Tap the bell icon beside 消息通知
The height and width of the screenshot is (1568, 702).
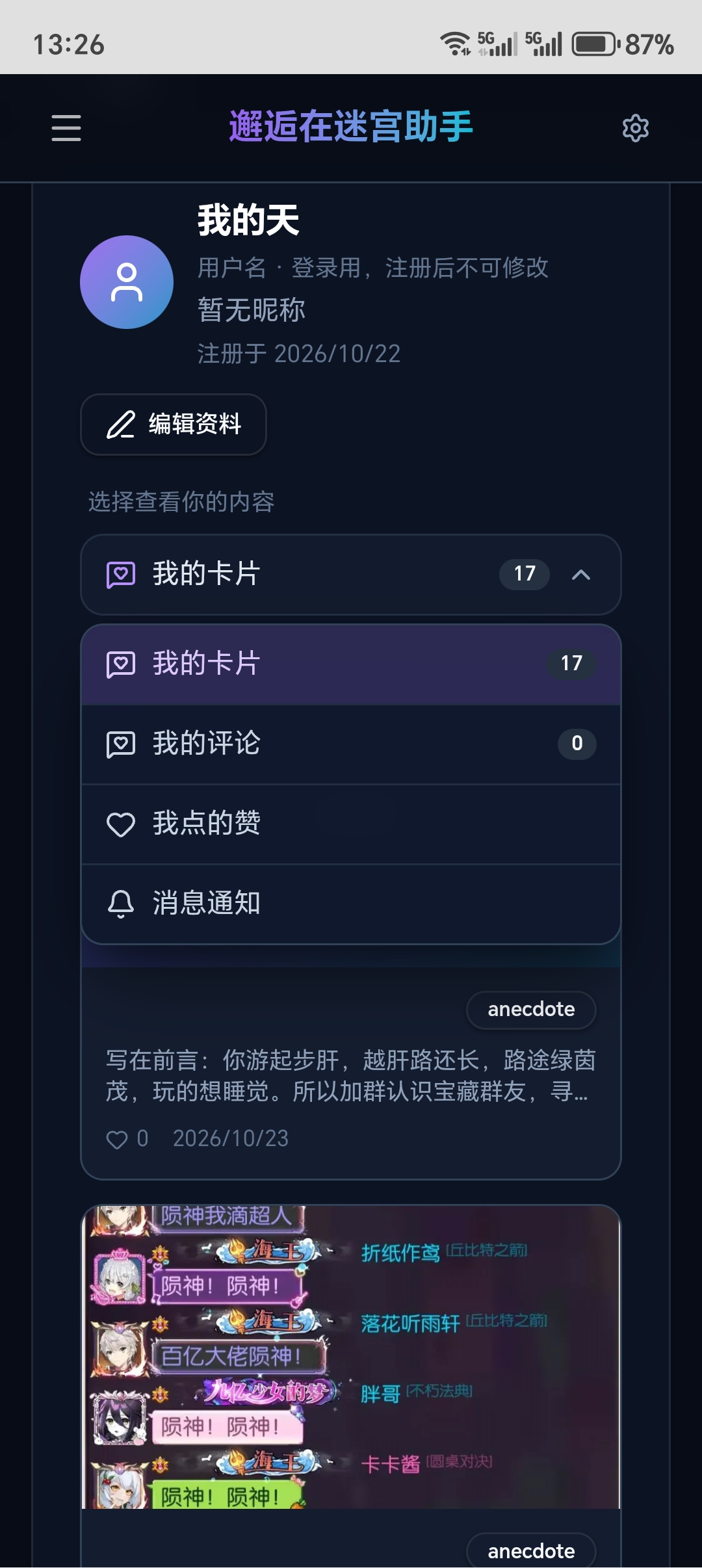121,904
